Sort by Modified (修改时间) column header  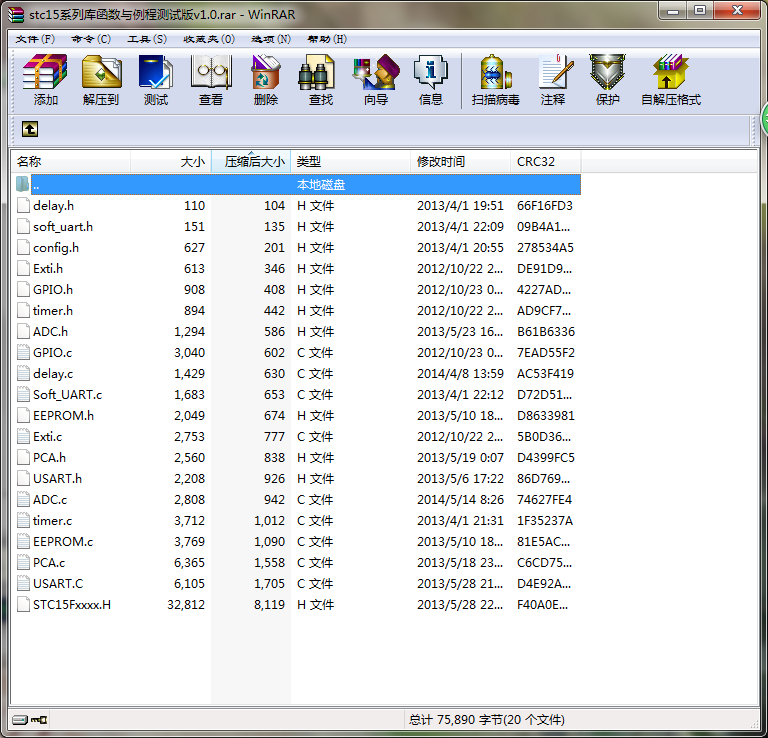pyautogui.click(x=460, y=162)
